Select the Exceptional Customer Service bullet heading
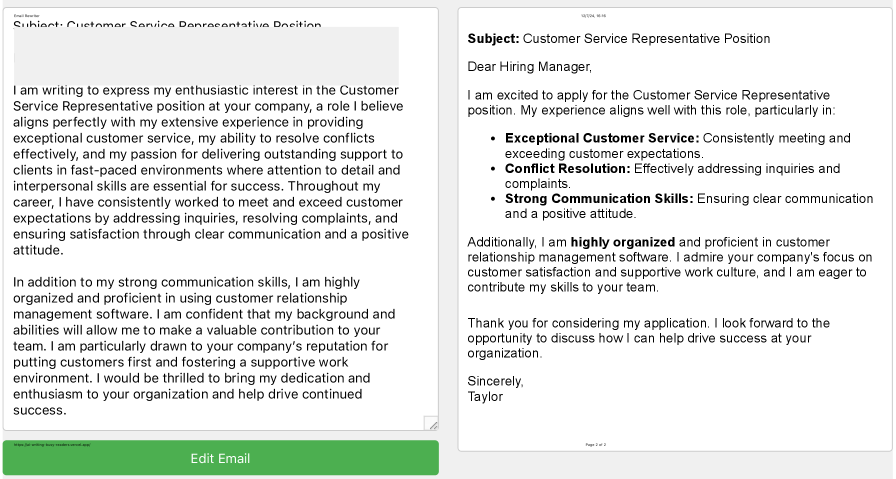This screenshot has width=896, height=479. [599, 138]
